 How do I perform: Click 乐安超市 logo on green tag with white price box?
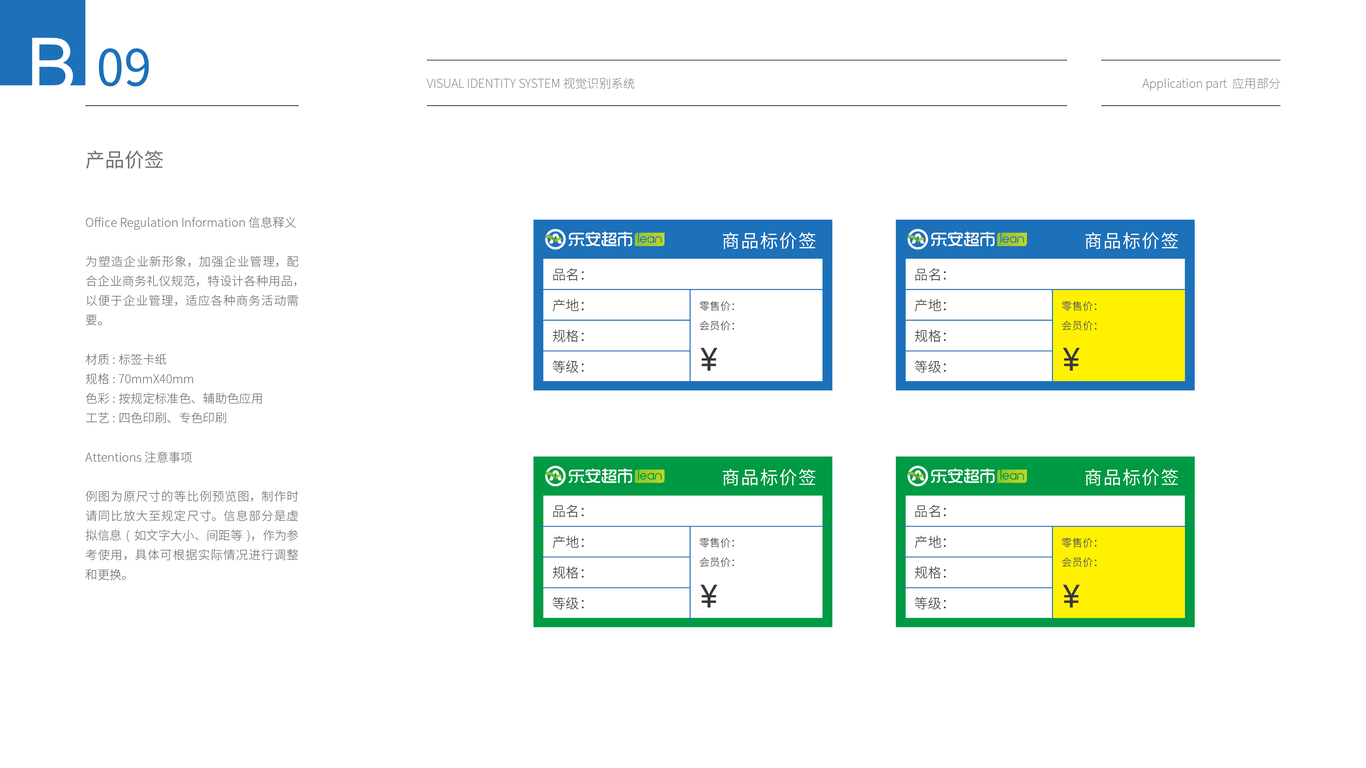tap(605, 476)
